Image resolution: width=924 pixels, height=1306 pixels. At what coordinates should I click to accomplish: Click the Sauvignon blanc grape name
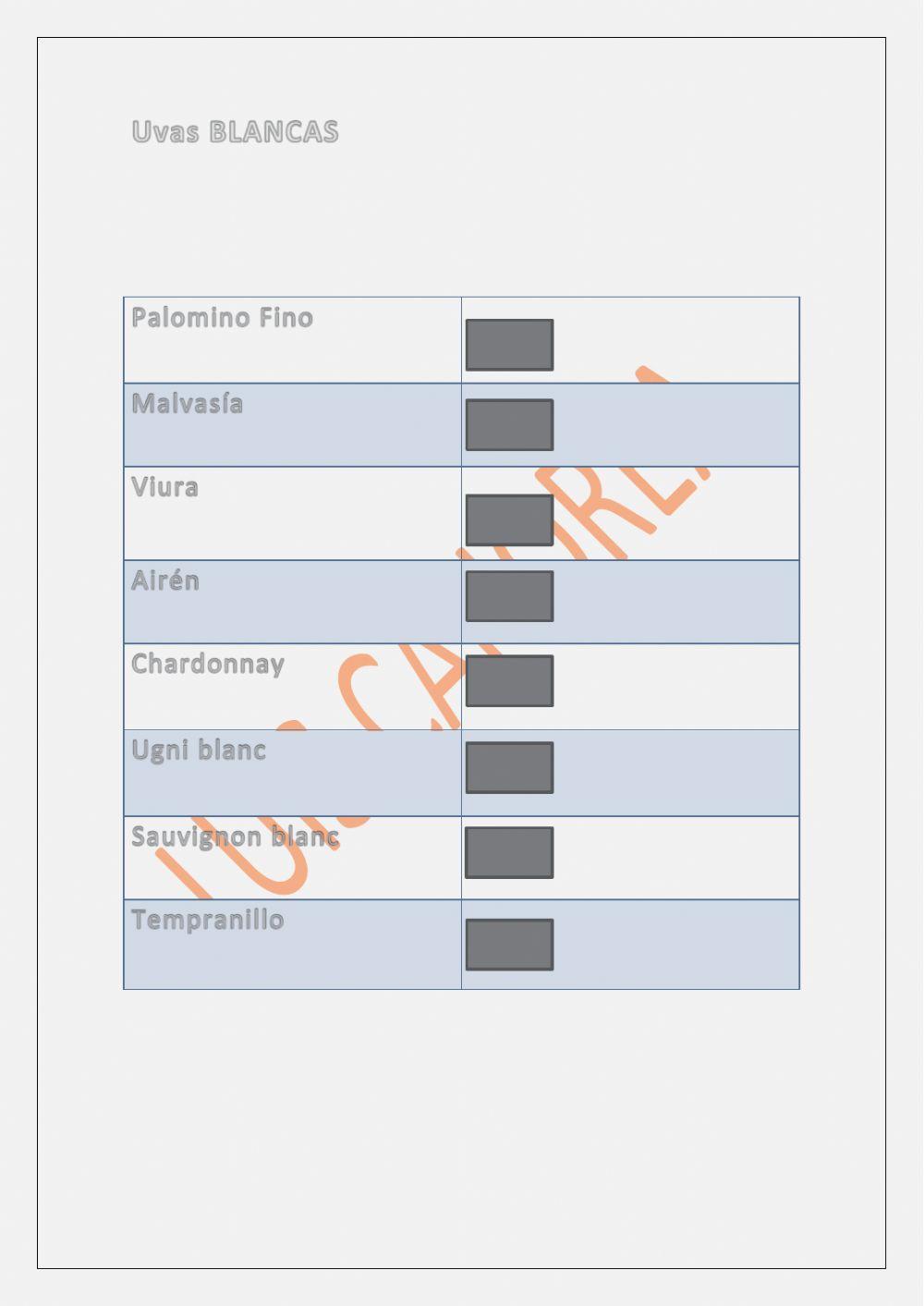pyautogui.click(x=235, y=836)
